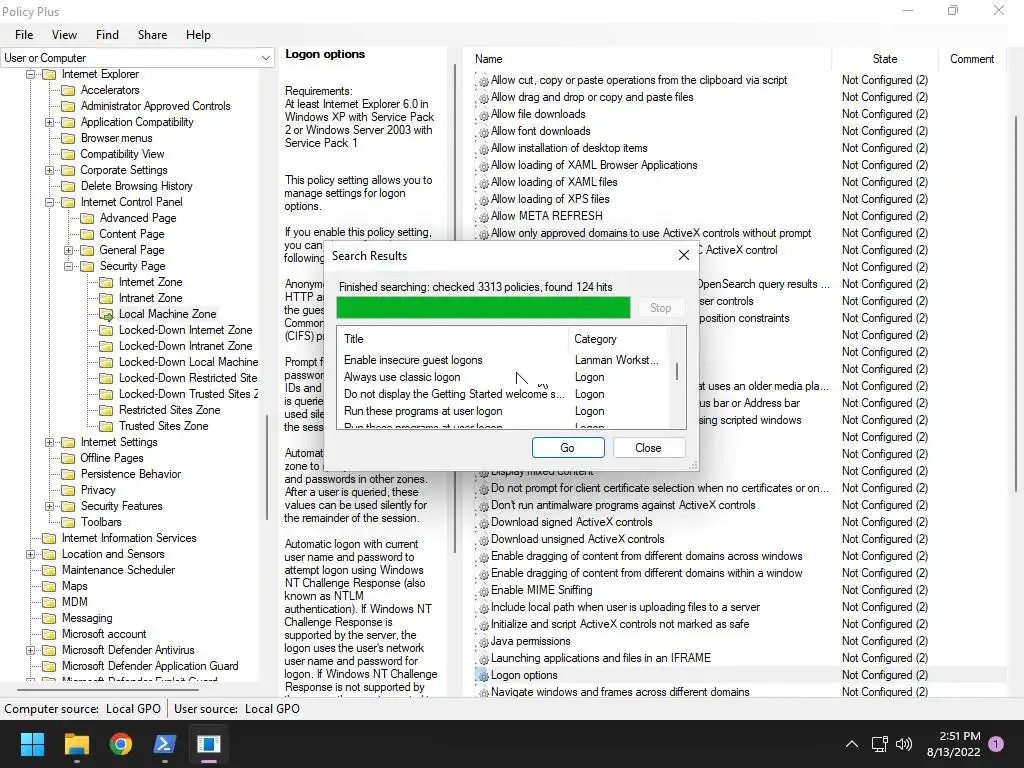
Task: Expand the Microsoft Defender Antivirus node
Action: [x=30, y=650]
